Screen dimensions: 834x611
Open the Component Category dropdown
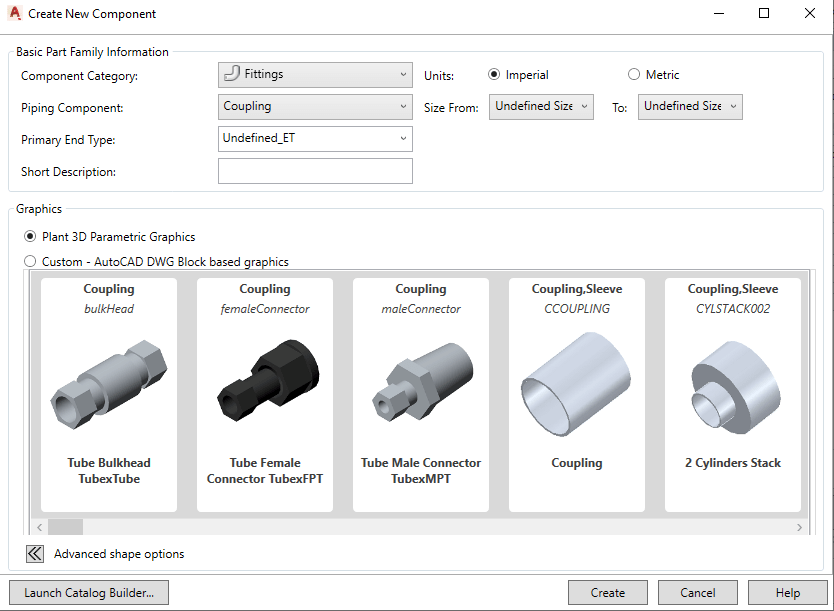[x=315, y=75]
